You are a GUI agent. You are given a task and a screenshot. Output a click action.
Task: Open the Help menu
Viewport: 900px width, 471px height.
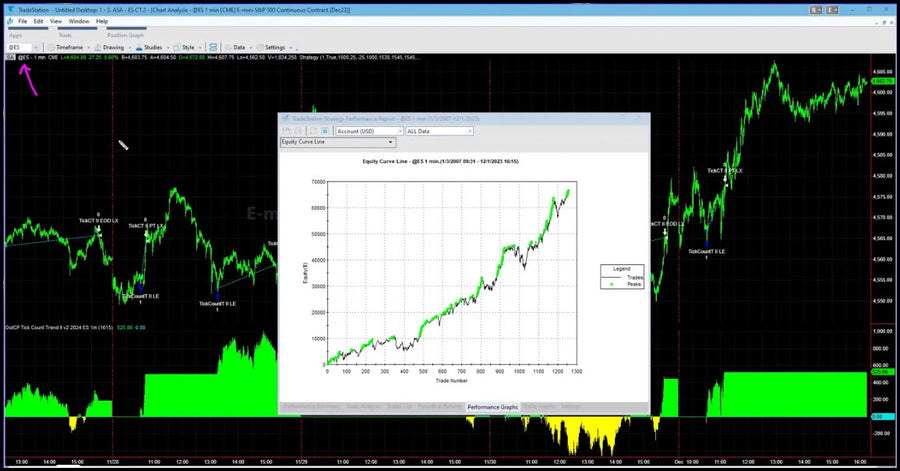coord(102,21)
